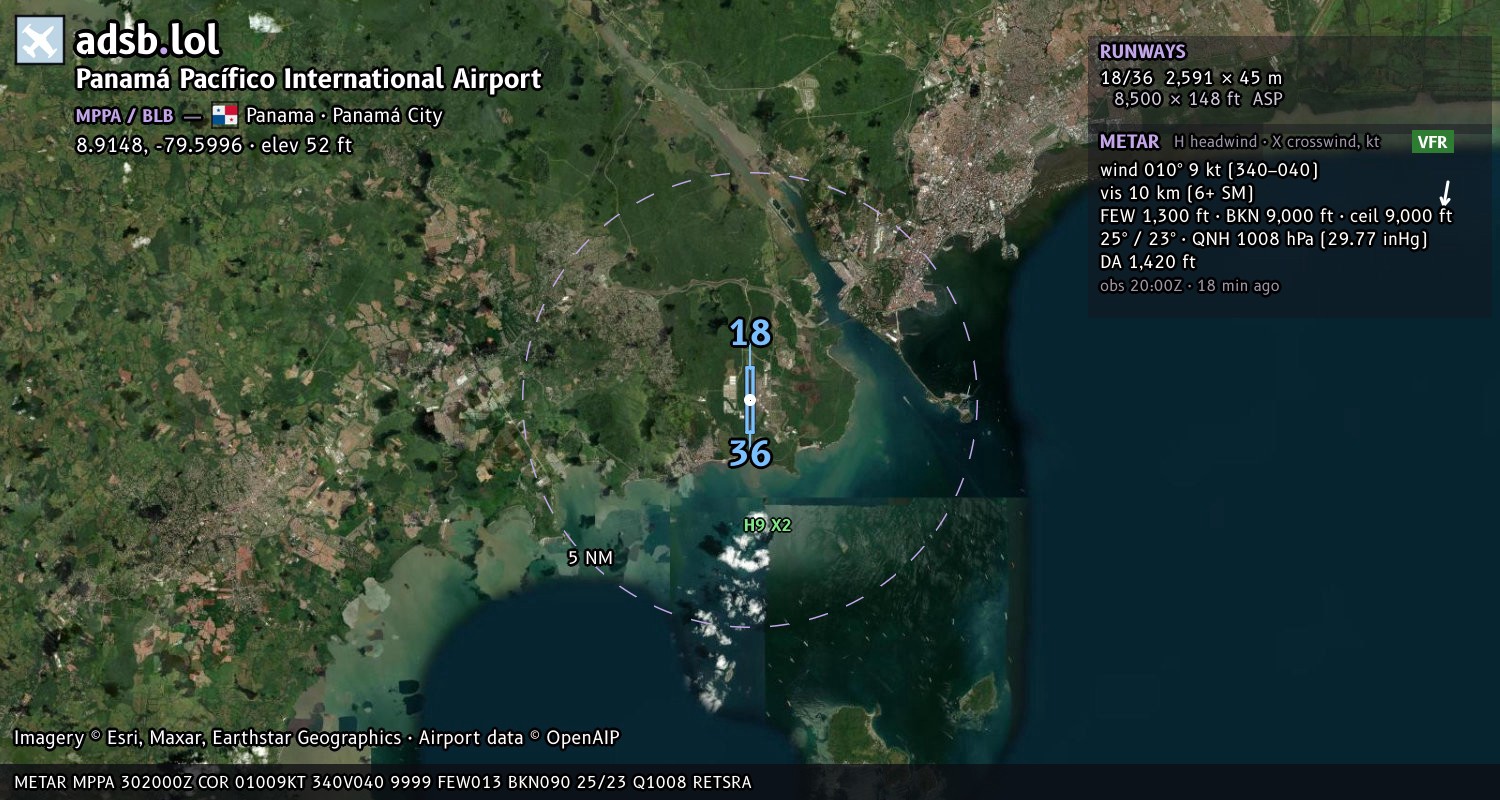Screen dimensions: 1500x800
Task: Click the green VFR flight category badge
Action: click(1433, 142)
